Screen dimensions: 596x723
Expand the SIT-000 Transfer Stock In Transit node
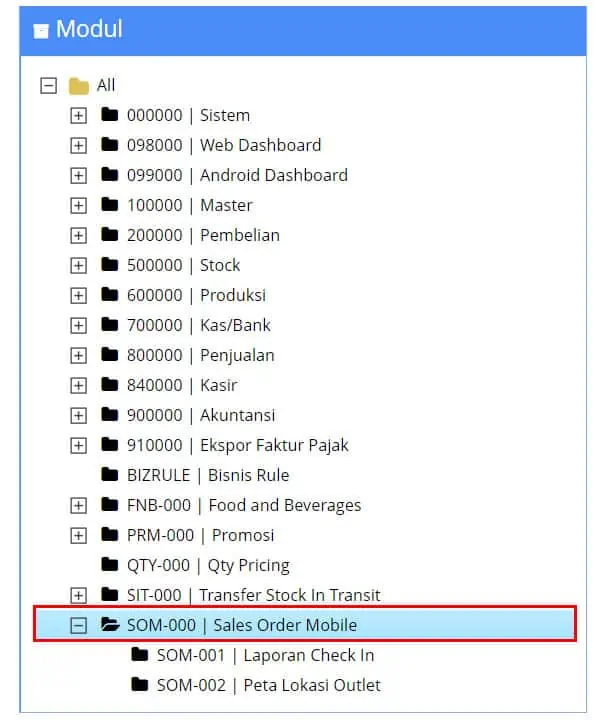(78, 596)
